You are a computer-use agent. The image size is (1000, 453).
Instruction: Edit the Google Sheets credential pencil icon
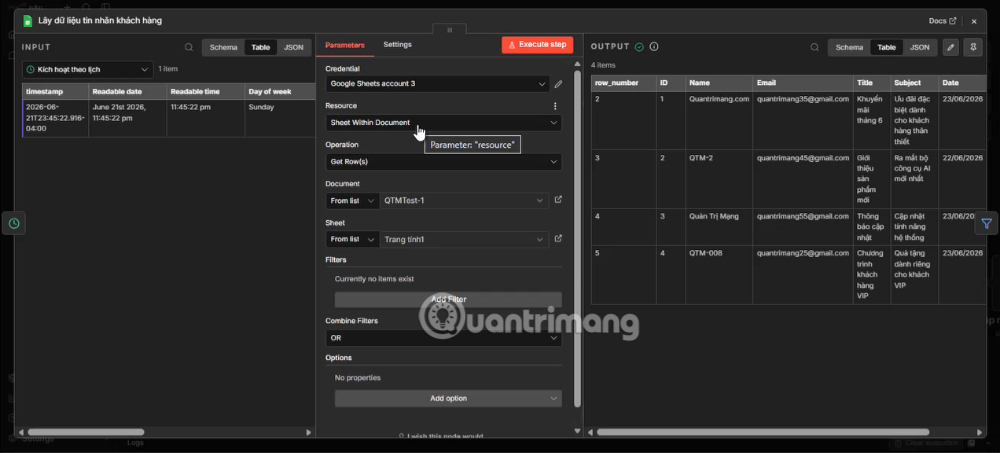pyautogui.click(x=558, y=84)
